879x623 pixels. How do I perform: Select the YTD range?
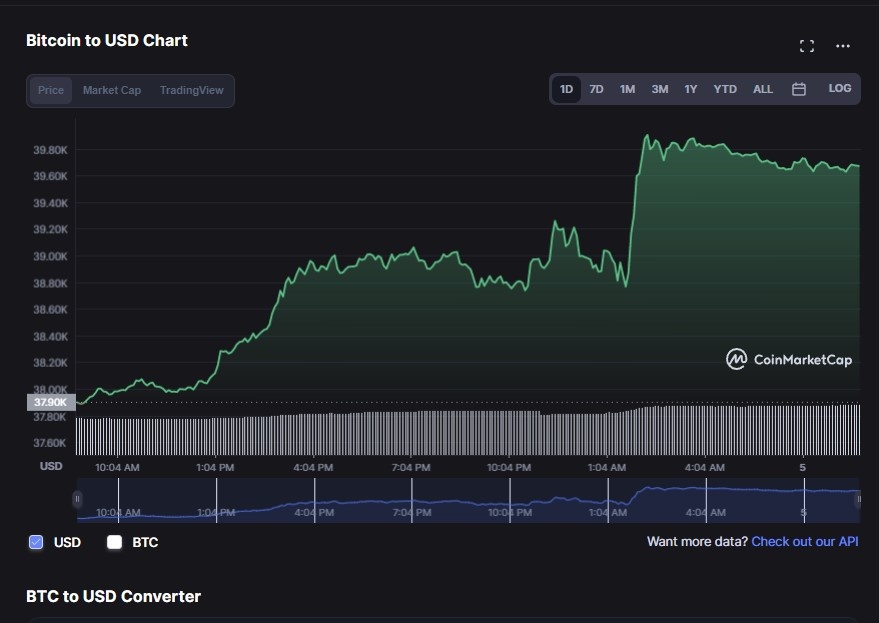(726, 88)
